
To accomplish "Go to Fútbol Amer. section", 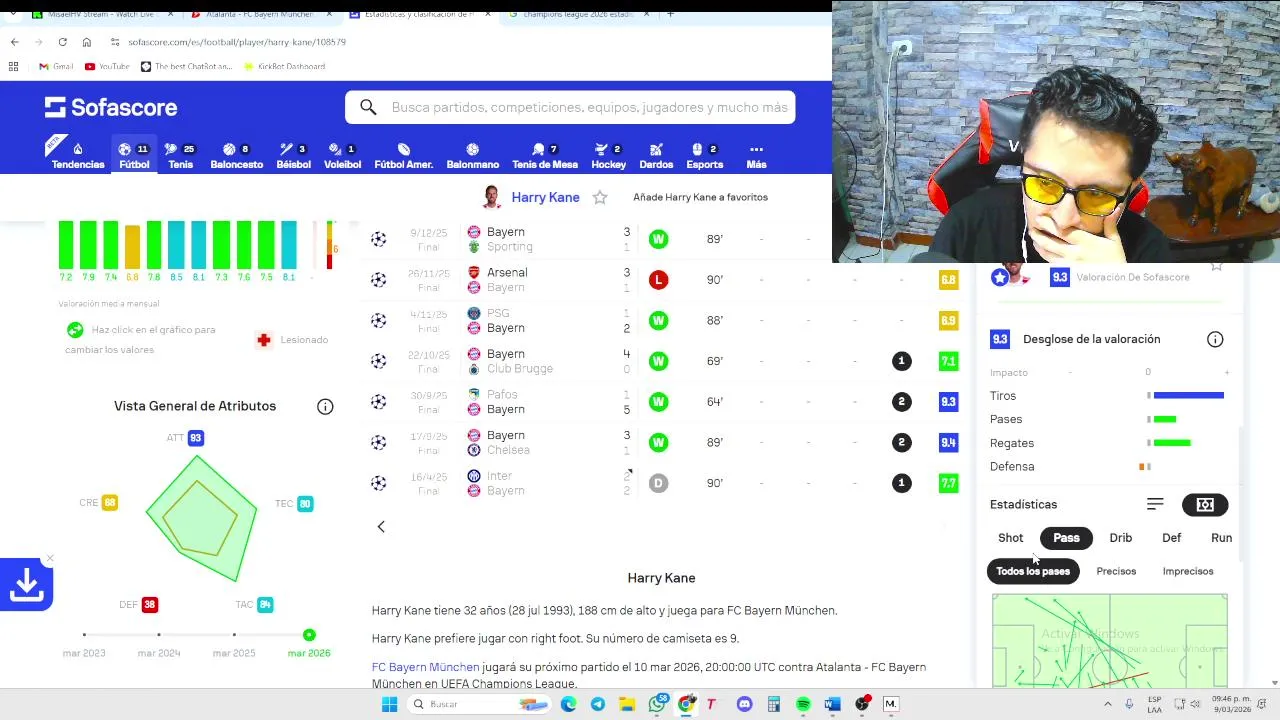I will point(403,155).
